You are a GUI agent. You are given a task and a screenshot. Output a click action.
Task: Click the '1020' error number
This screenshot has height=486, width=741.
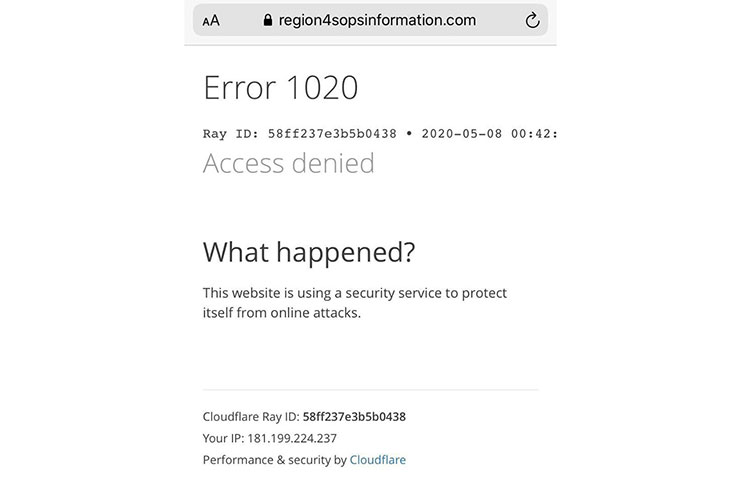322,87
